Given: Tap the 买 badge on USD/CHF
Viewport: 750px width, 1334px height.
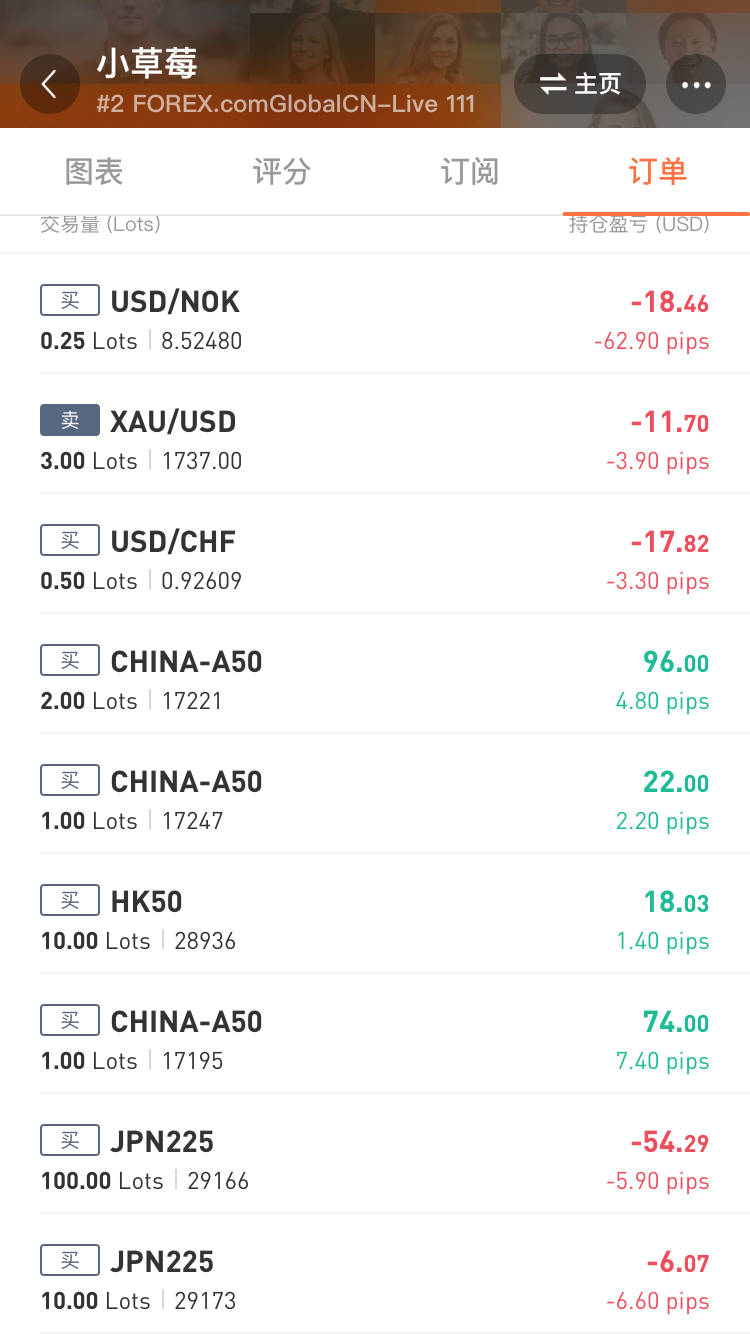Looking at the screenshot, I should [70, 540].
